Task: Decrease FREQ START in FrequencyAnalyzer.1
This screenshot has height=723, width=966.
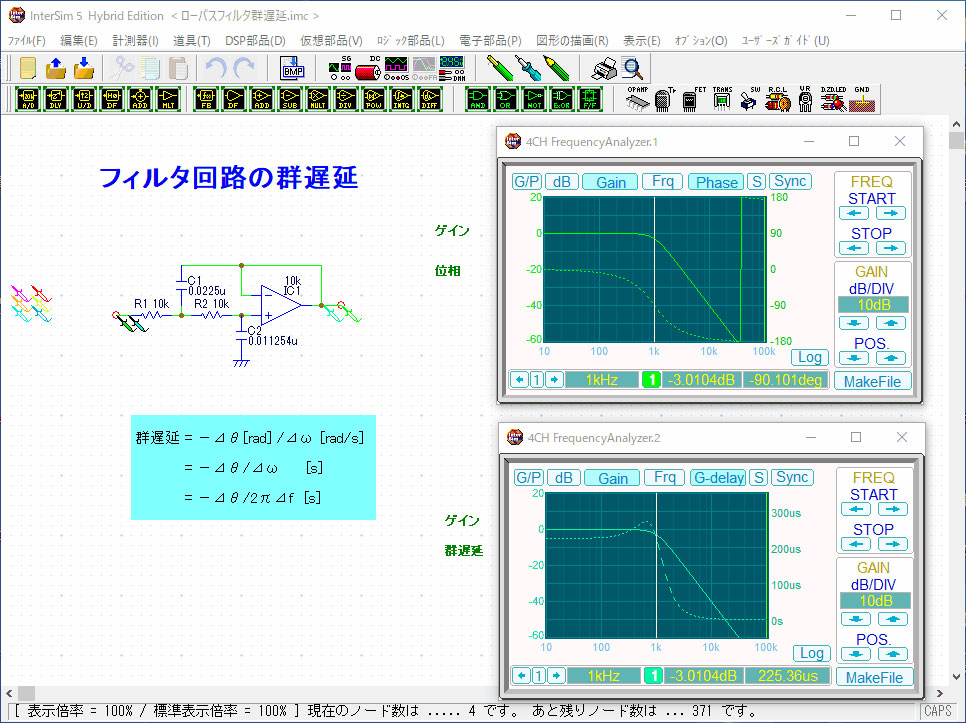Action: pyautogui.click(x=854, y=213)
